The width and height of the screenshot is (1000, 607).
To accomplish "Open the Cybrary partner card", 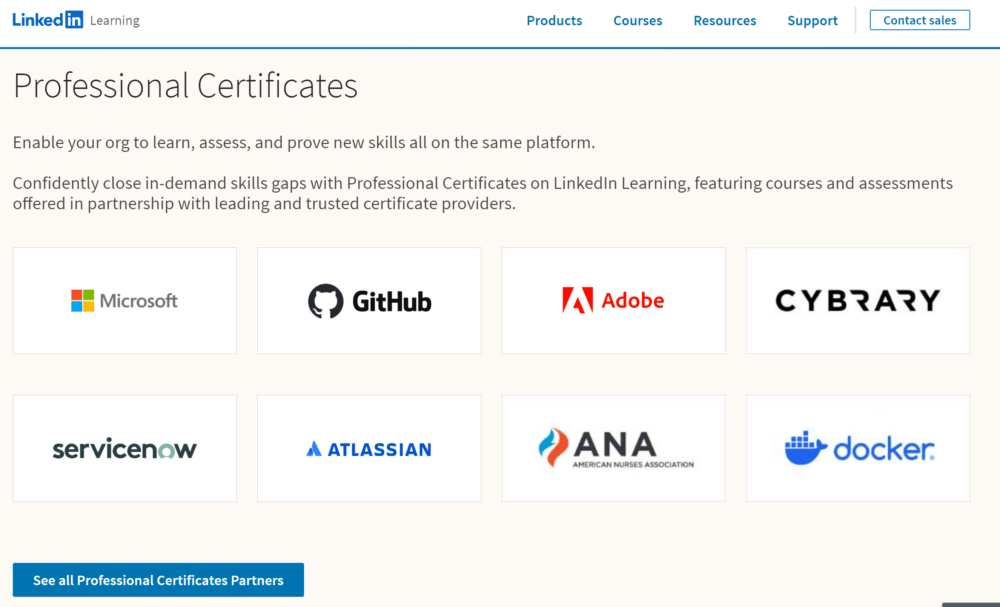I will pos(857,300).
